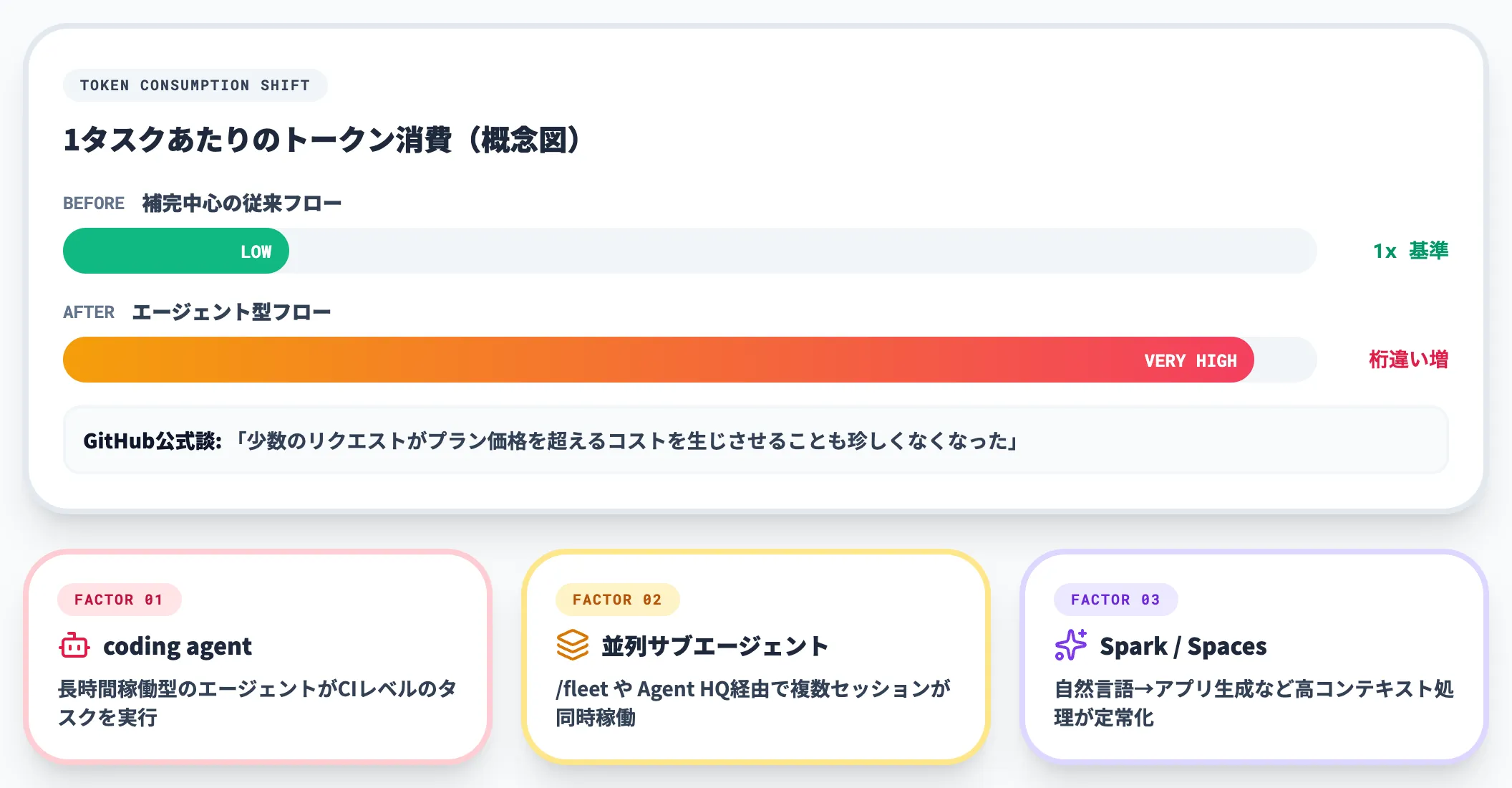The image size is (1512, 788).
Task: Click the GitHub公式談 quote box
Action: click(x=755, y=441)
